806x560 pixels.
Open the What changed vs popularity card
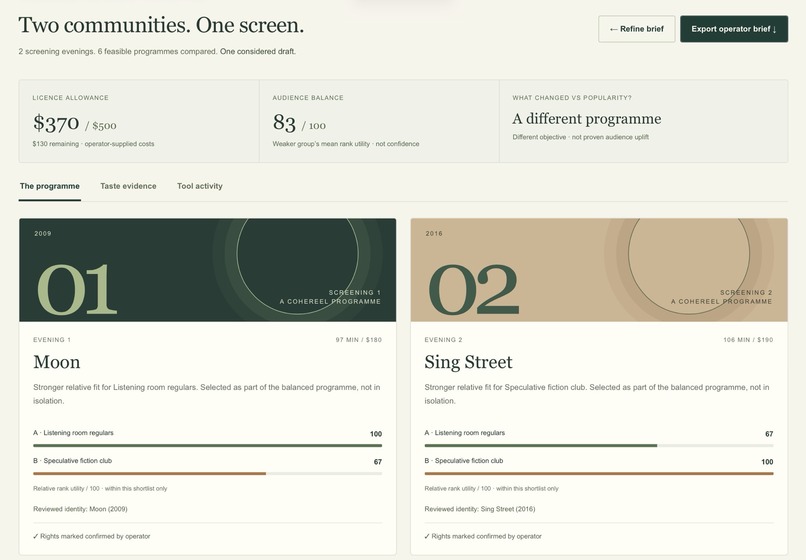point(644,121)
